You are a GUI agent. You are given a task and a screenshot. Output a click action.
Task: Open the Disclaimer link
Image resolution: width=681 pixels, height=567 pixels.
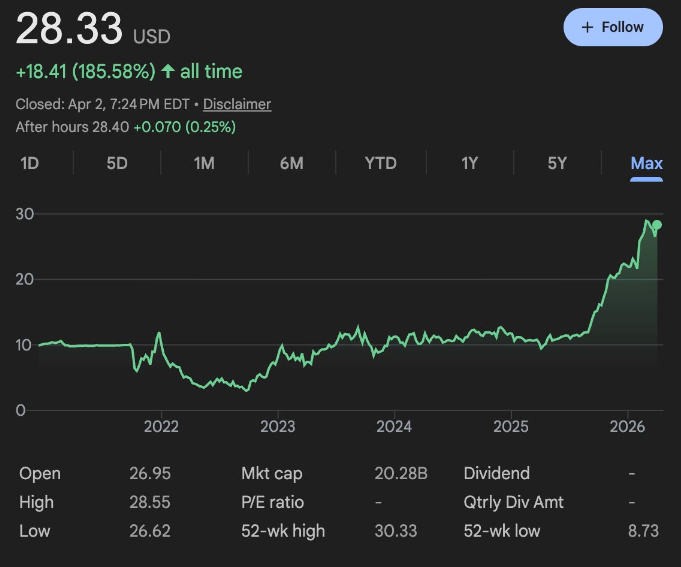pyautogui.click(x=237, y=104)
